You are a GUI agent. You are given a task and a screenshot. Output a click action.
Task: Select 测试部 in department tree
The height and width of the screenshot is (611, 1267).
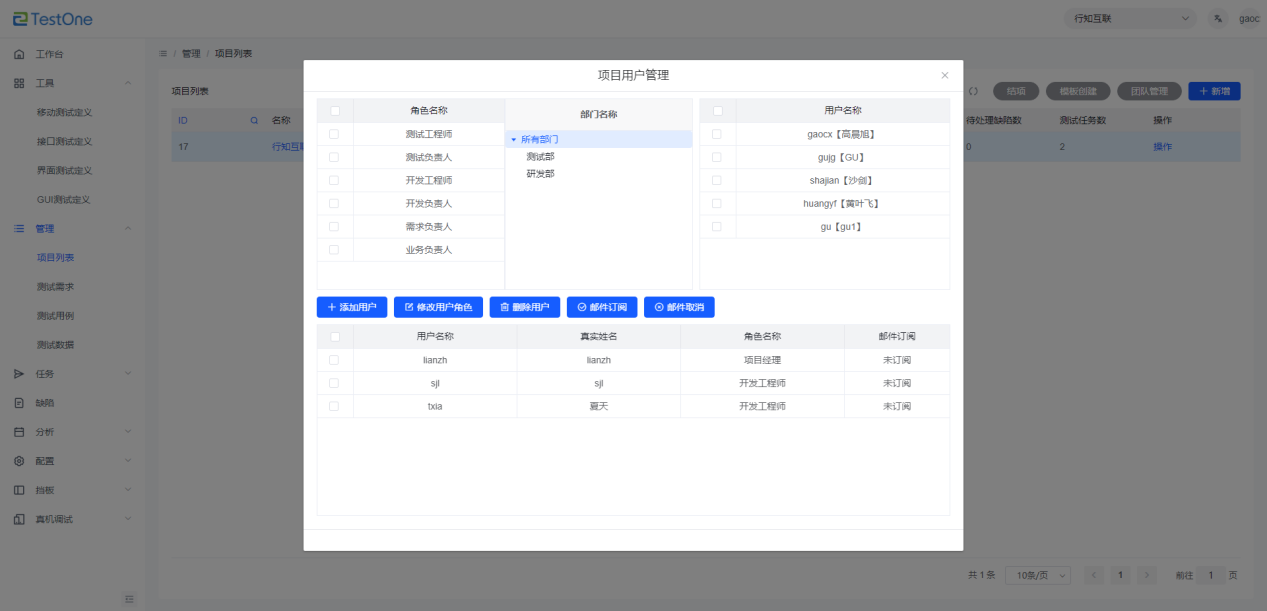tap(540, 157)
